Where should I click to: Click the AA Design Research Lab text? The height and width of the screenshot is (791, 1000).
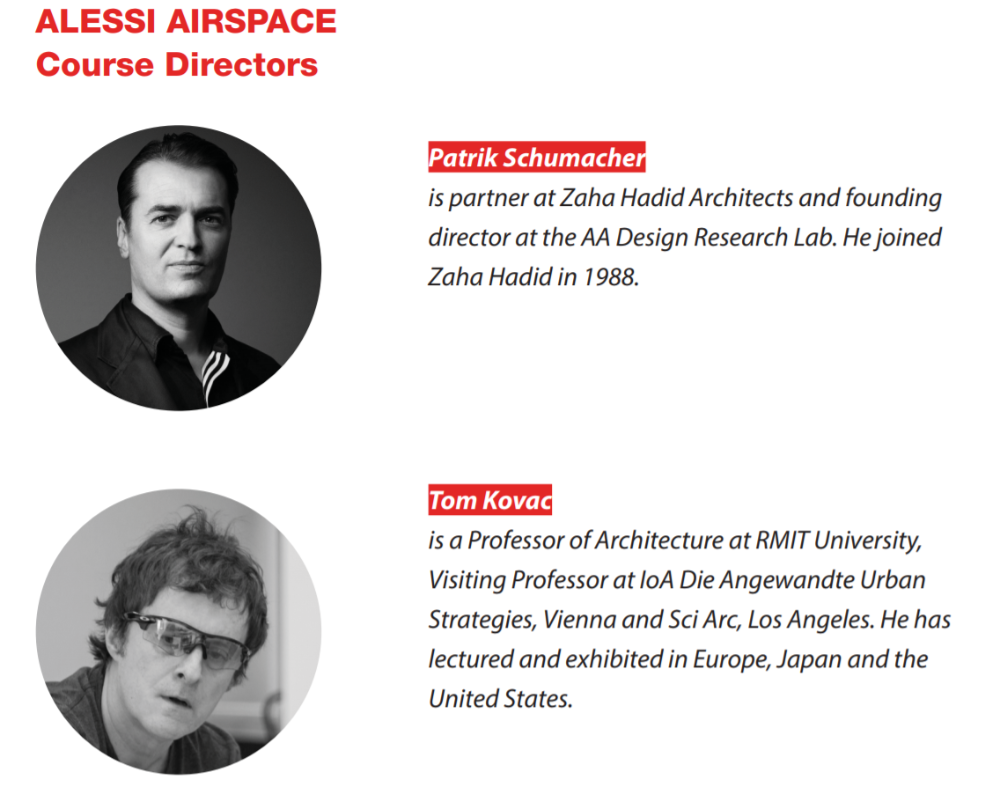pos(708,237)
